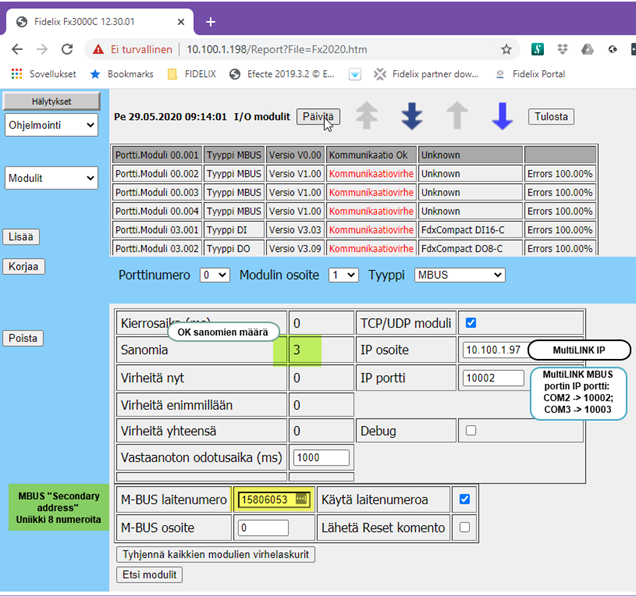
Task: Open the Sovellukset apps grid
Action: pos(17,74)
